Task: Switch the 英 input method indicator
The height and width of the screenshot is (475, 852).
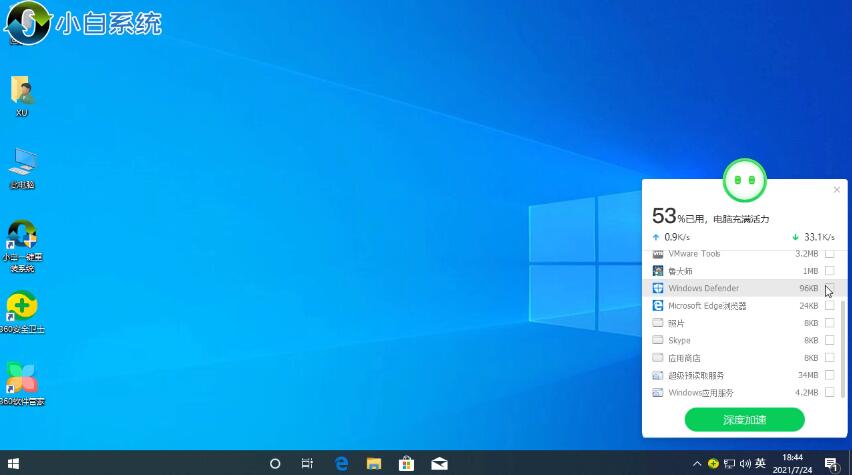Action: click(761, 464)
